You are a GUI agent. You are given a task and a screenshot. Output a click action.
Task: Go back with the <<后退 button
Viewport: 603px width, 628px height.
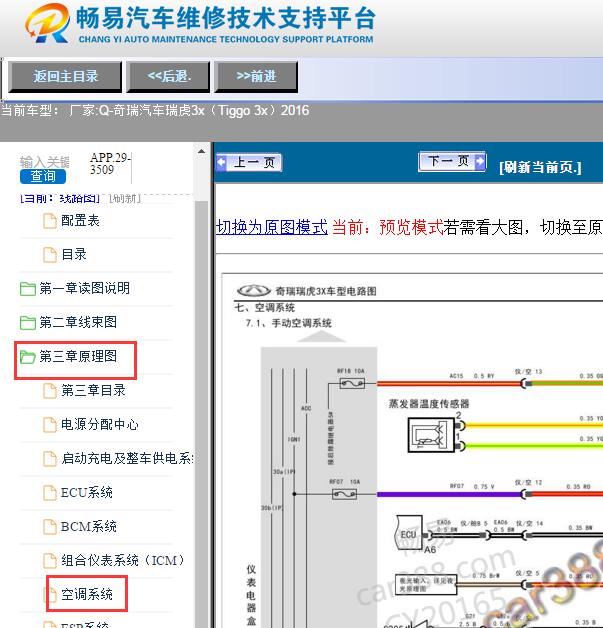169,76
